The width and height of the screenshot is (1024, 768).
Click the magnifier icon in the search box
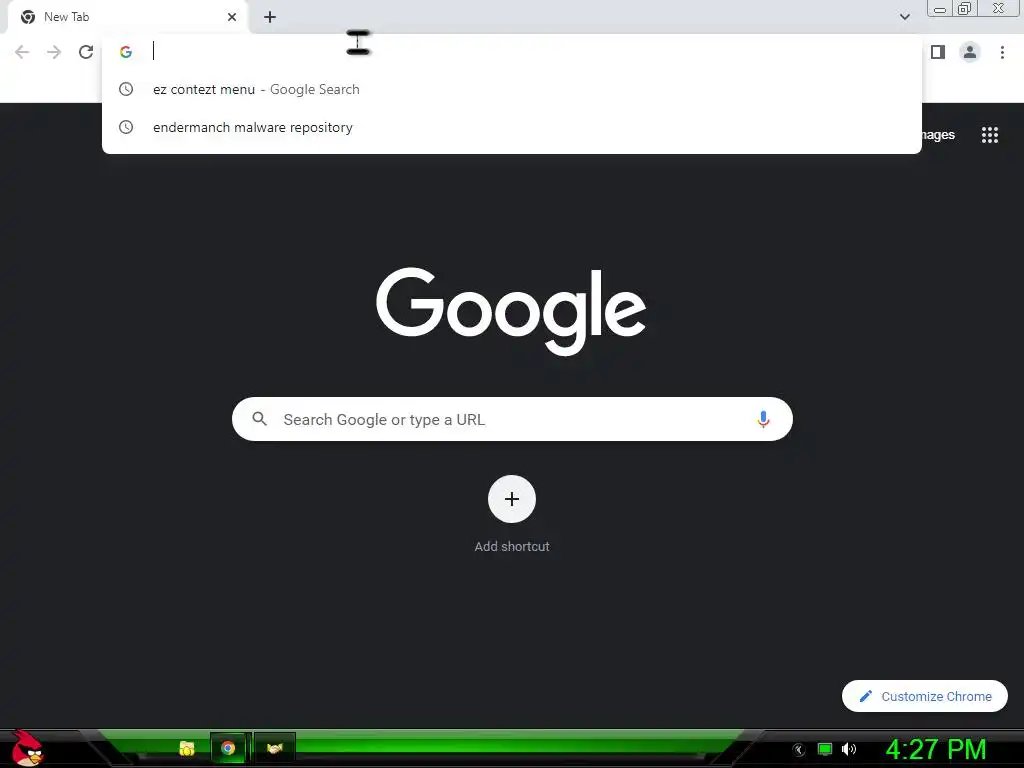(259, 419)
